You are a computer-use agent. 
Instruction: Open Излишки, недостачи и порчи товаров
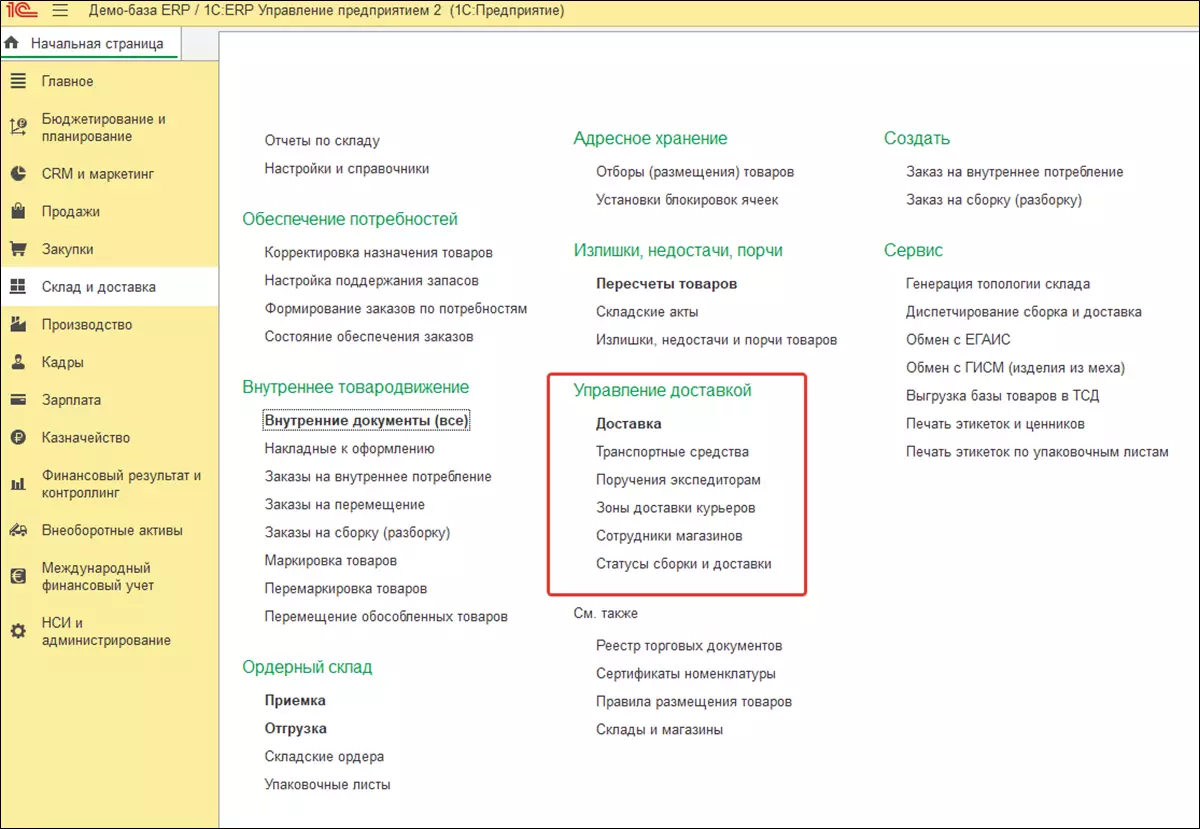pyautogui.click(x=716, y=340)
